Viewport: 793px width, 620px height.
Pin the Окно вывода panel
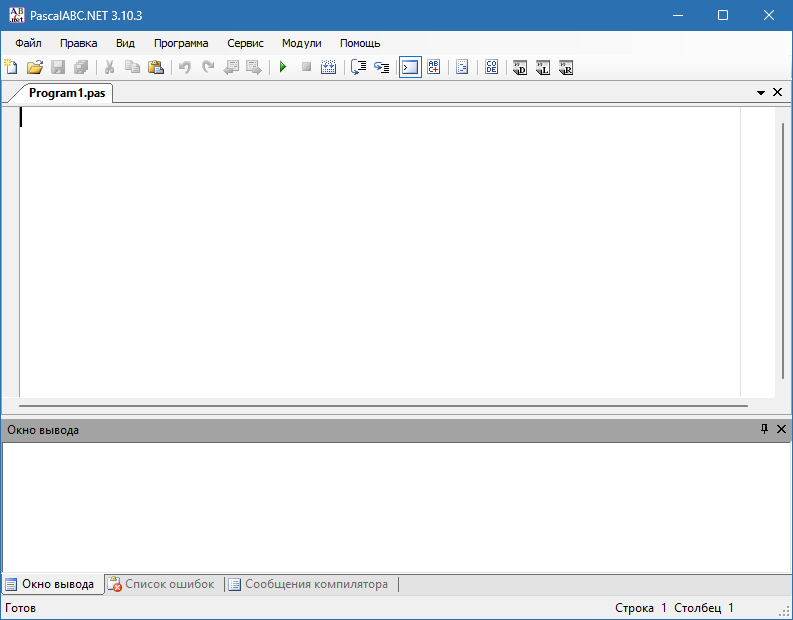764,429
